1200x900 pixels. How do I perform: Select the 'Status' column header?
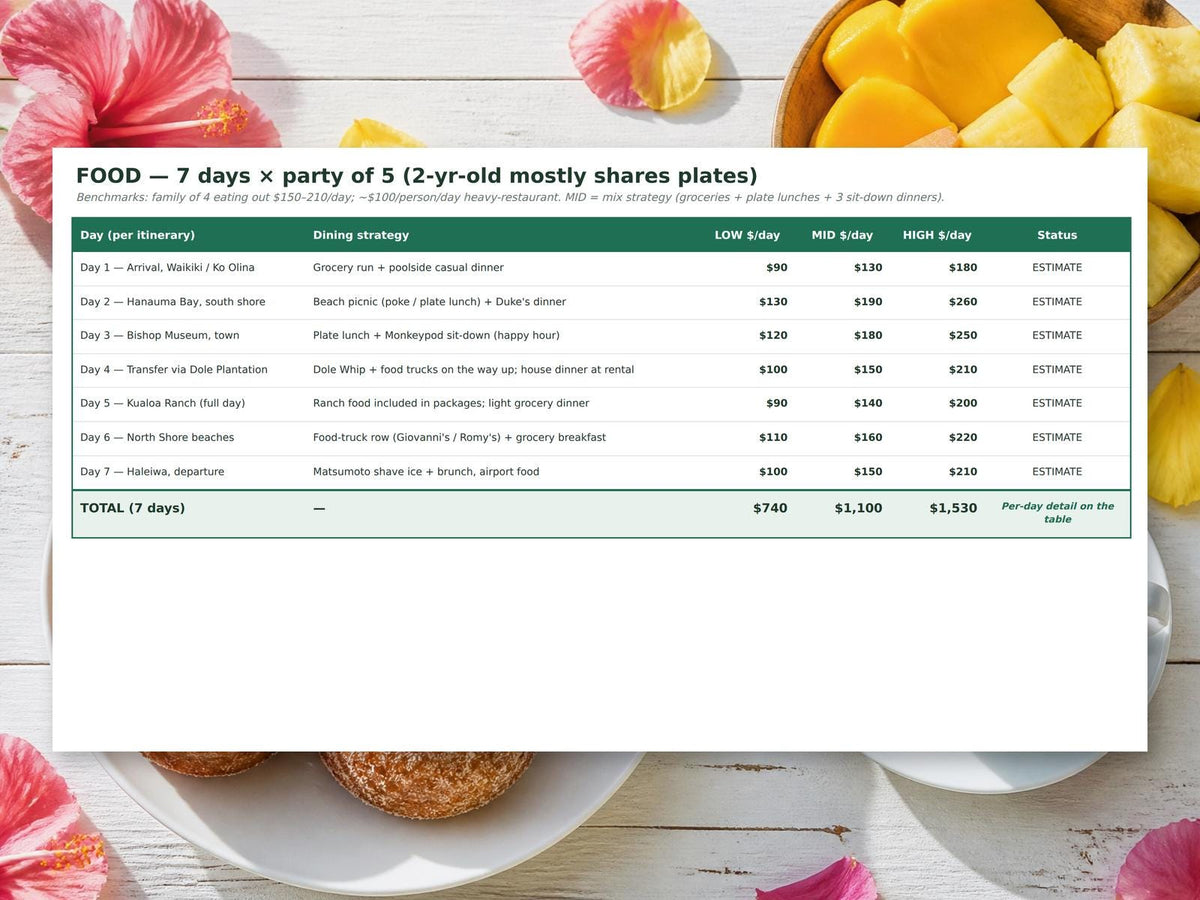[1057, 235]
